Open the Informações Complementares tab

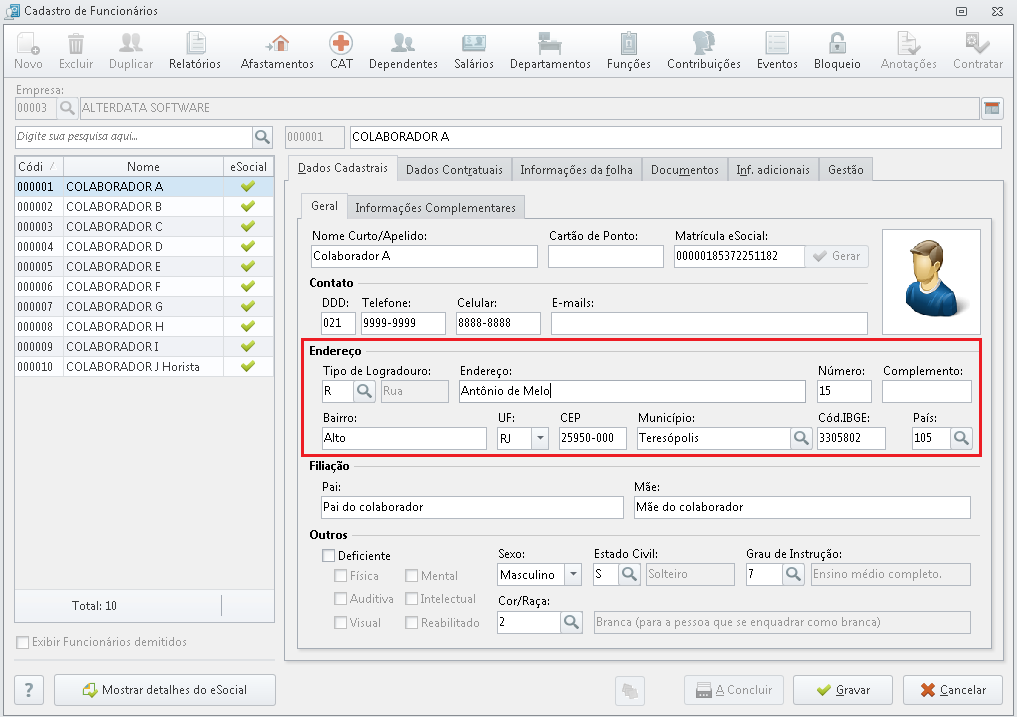435,208
